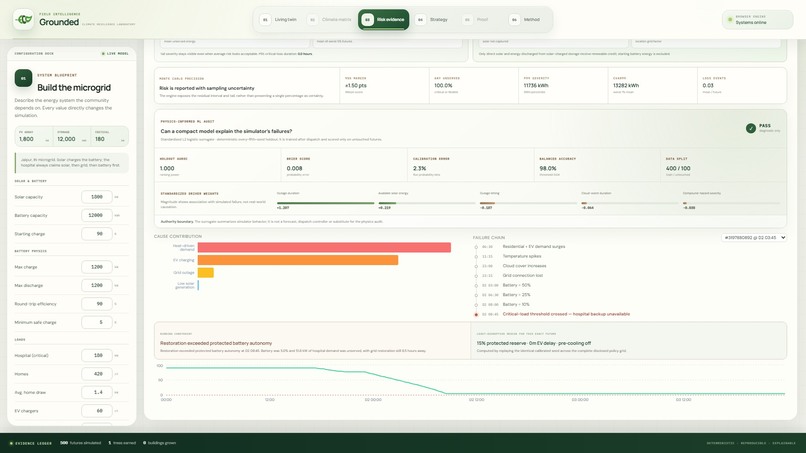
Task: Click the ±1.50 pts margin value
Action: 356,85
